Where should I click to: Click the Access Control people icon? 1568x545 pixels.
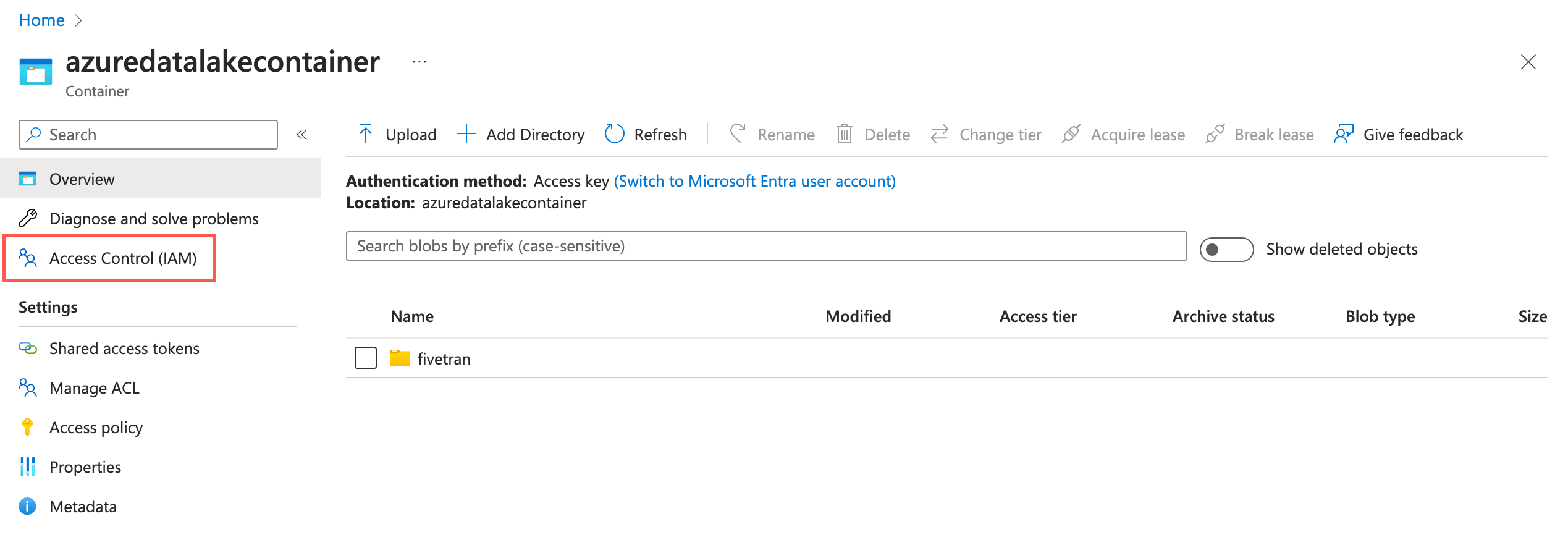click(28, 258)
